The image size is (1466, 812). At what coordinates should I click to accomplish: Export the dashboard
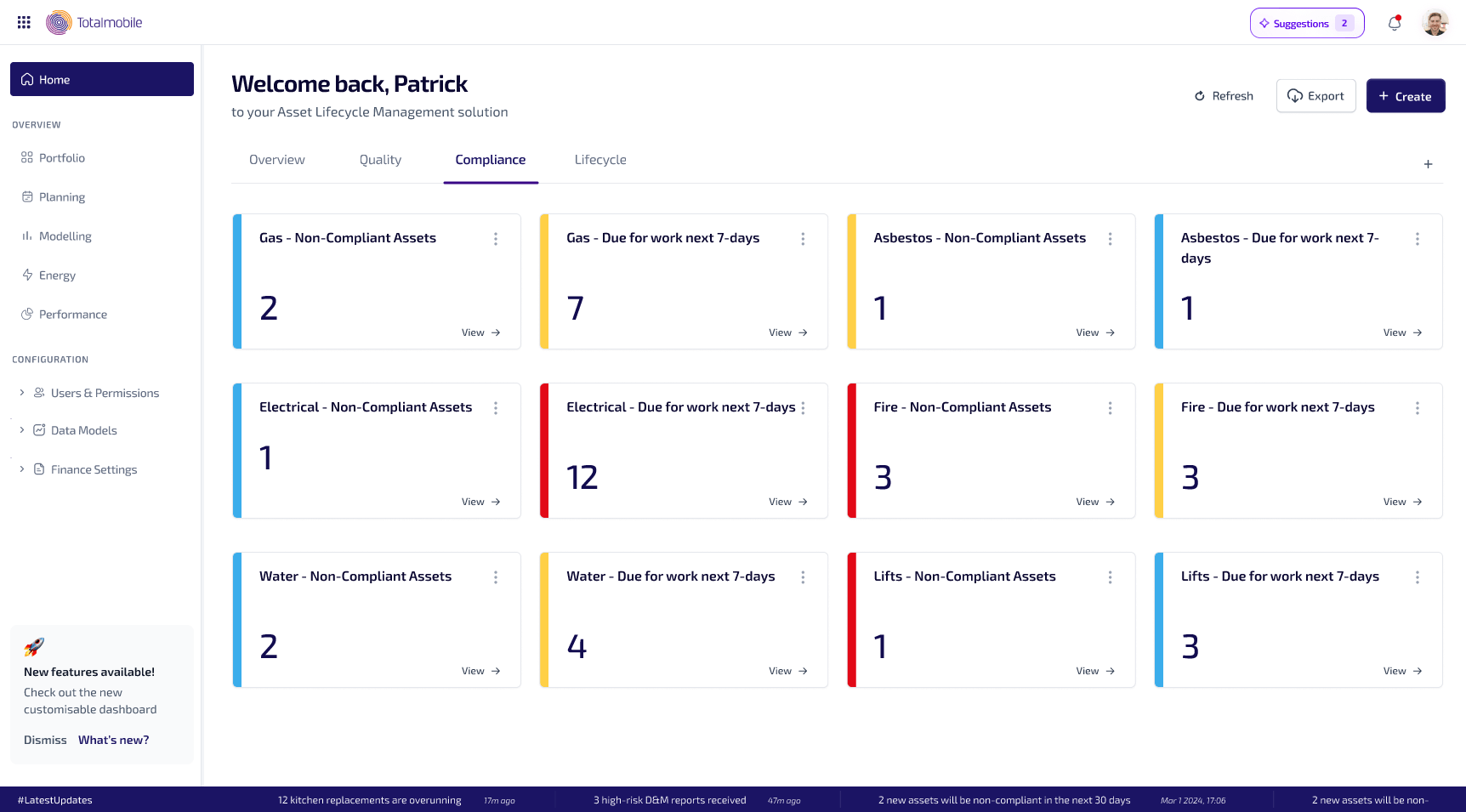click(1315, 96)
